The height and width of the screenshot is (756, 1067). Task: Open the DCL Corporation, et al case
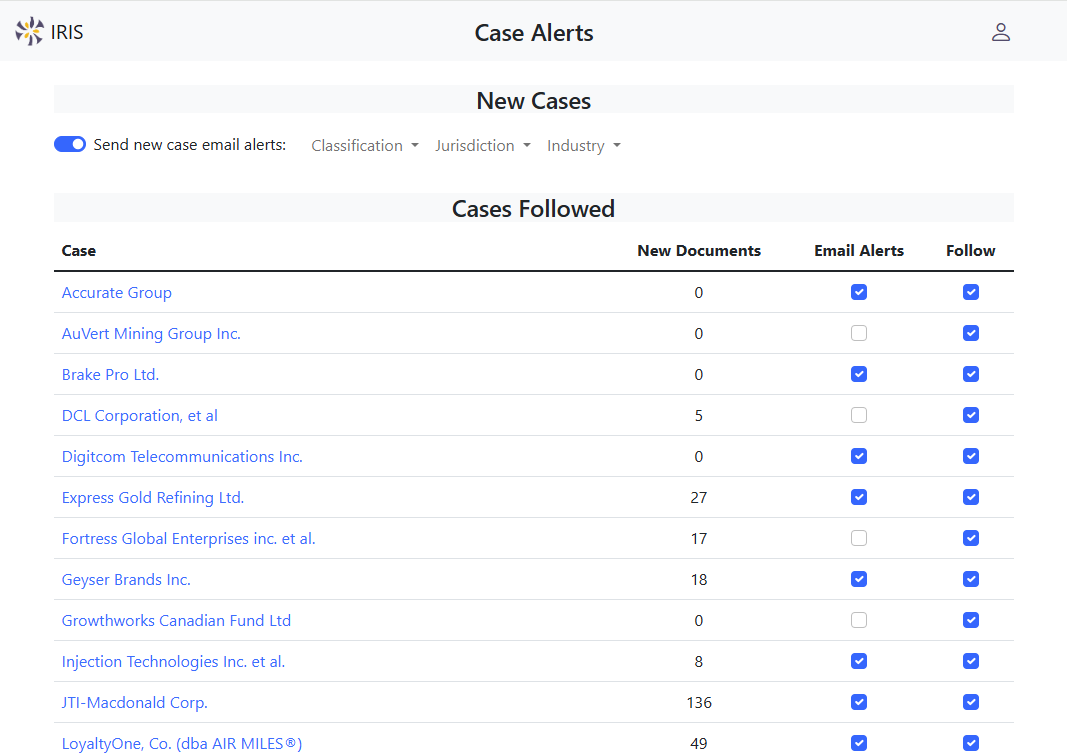tap(139, 416)
